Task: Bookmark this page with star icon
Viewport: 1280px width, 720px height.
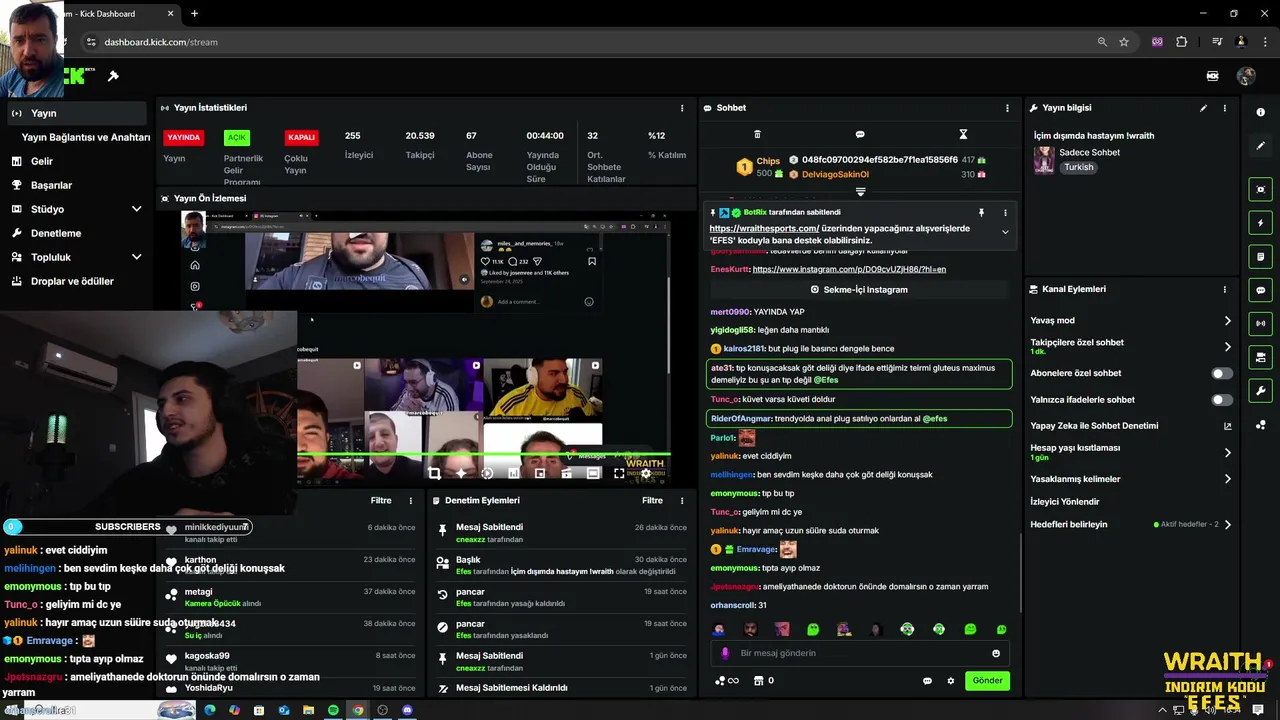Action: tap(1124, 42)
